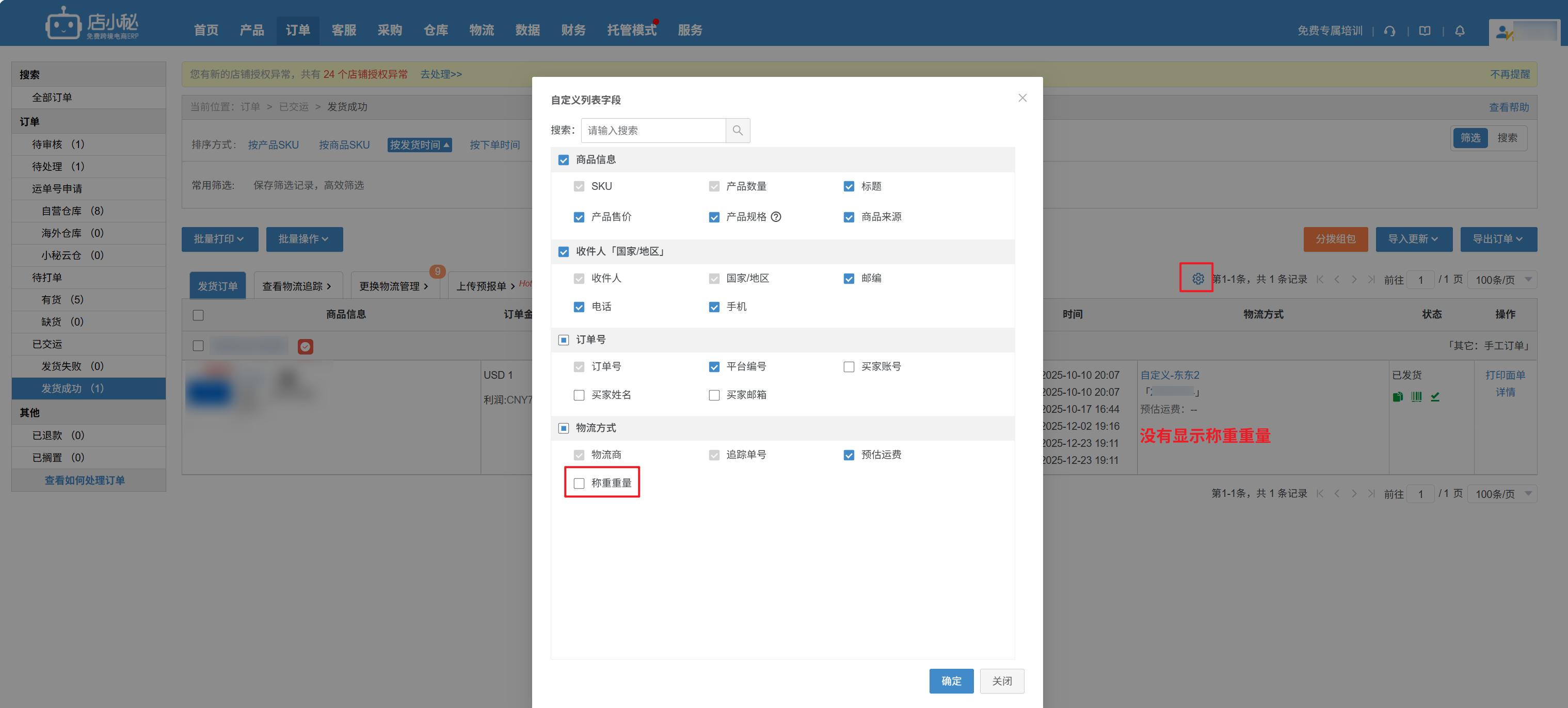This screenshot has width=1568, height=708.
Task: Click the 确定 button
Action: [x=951, y=681]
